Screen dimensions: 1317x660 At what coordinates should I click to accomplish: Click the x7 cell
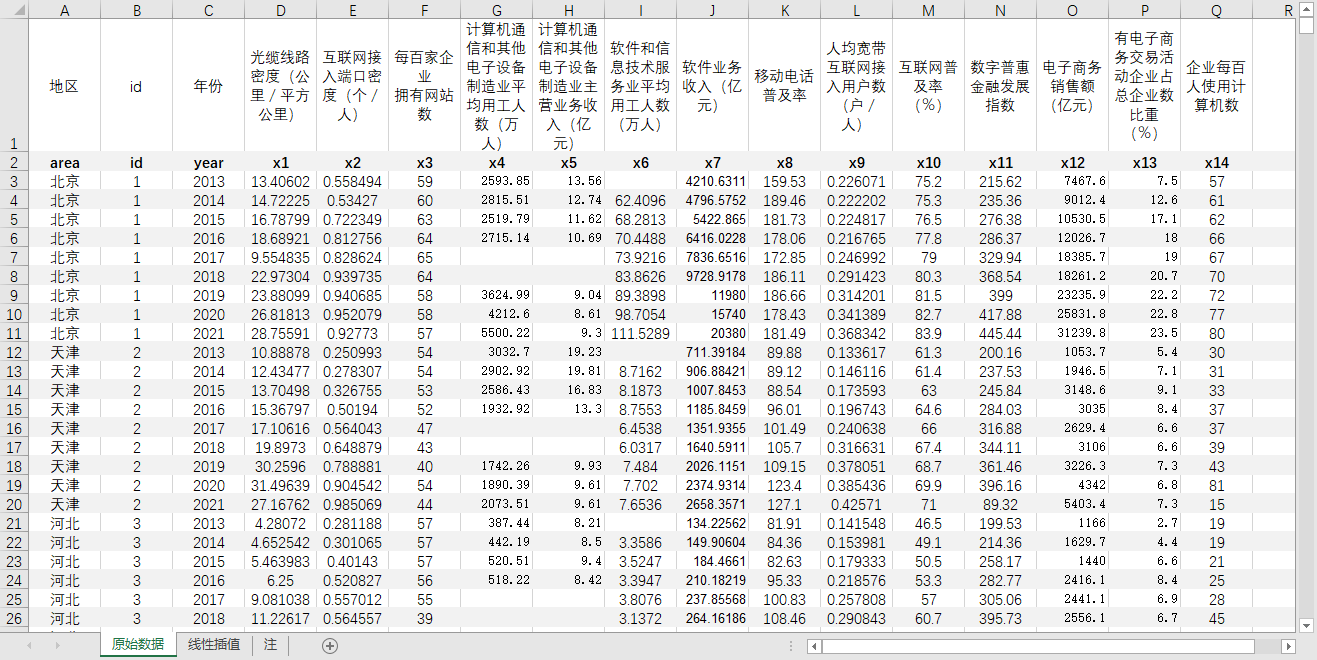pyautogui.click(x=713, y=162)
